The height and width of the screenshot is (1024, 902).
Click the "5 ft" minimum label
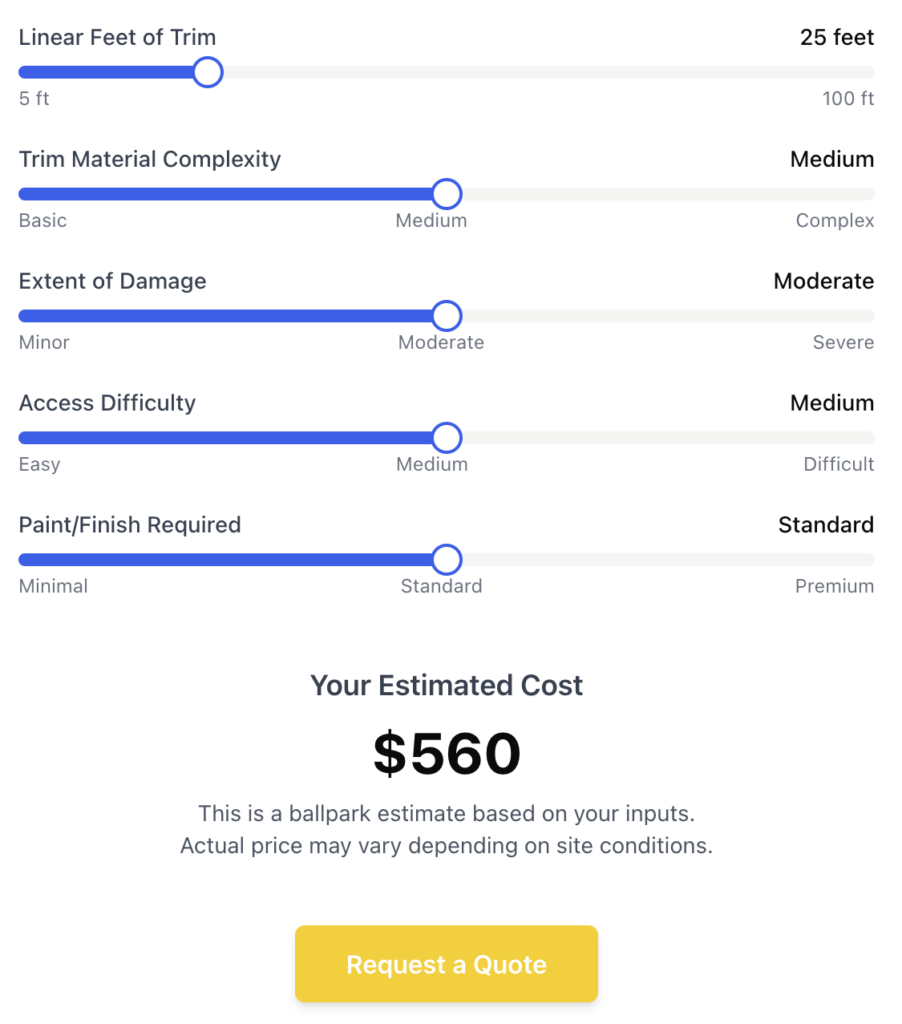pos(34,99)
